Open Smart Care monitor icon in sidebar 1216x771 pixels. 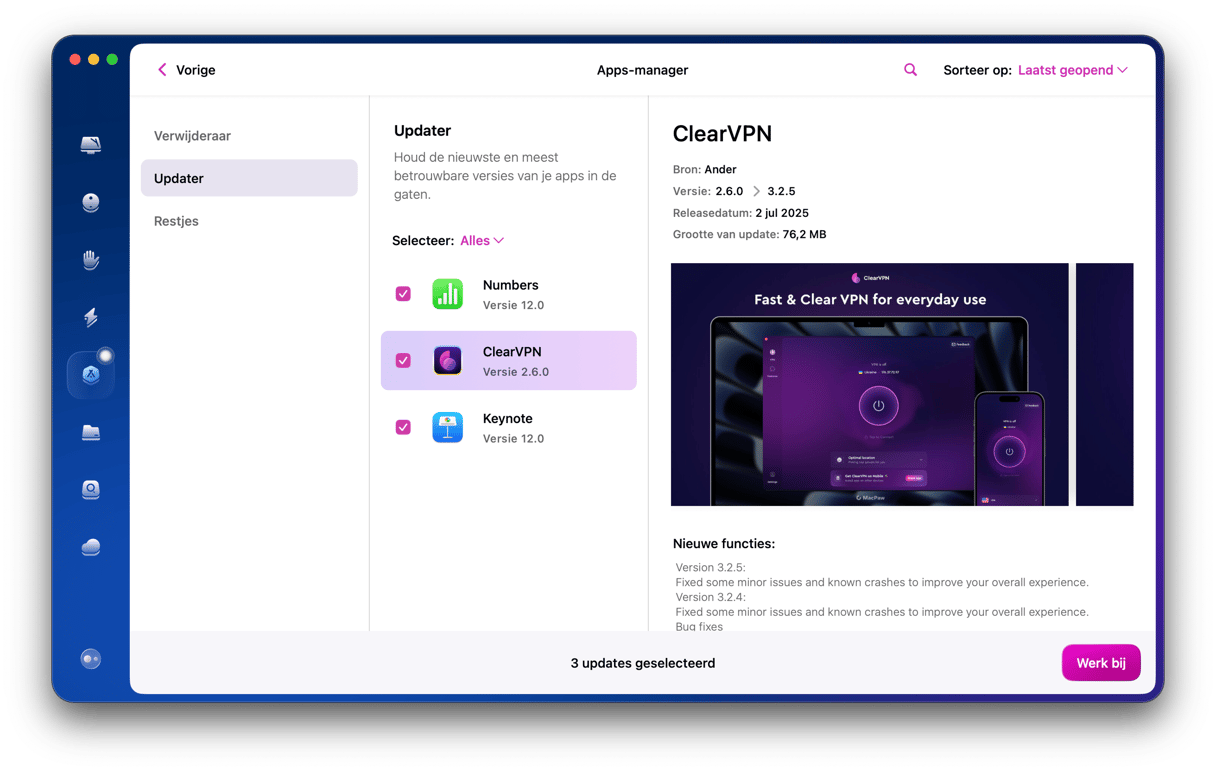[x=91, y=146]
